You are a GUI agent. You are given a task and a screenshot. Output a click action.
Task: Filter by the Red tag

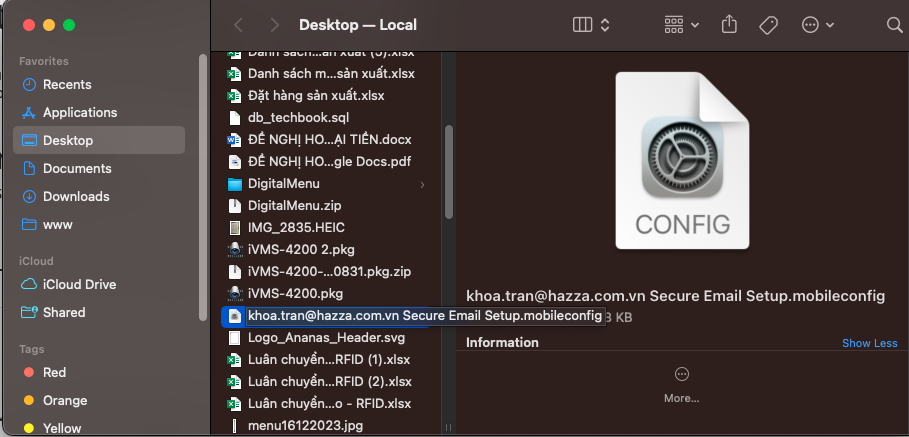tap(99, 373)
